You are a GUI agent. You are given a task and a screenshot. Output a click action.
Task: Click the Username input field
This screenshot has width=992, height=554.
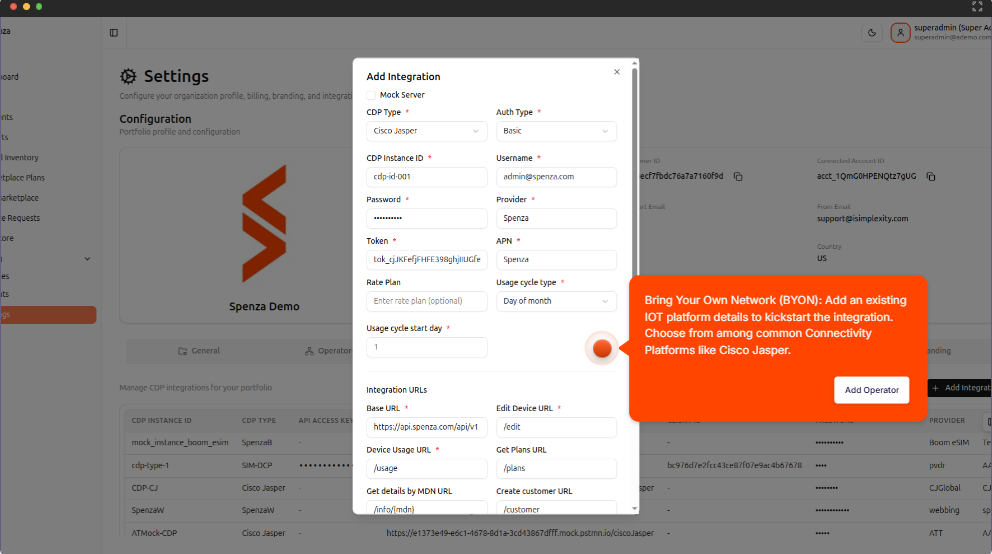coord(556,176)
